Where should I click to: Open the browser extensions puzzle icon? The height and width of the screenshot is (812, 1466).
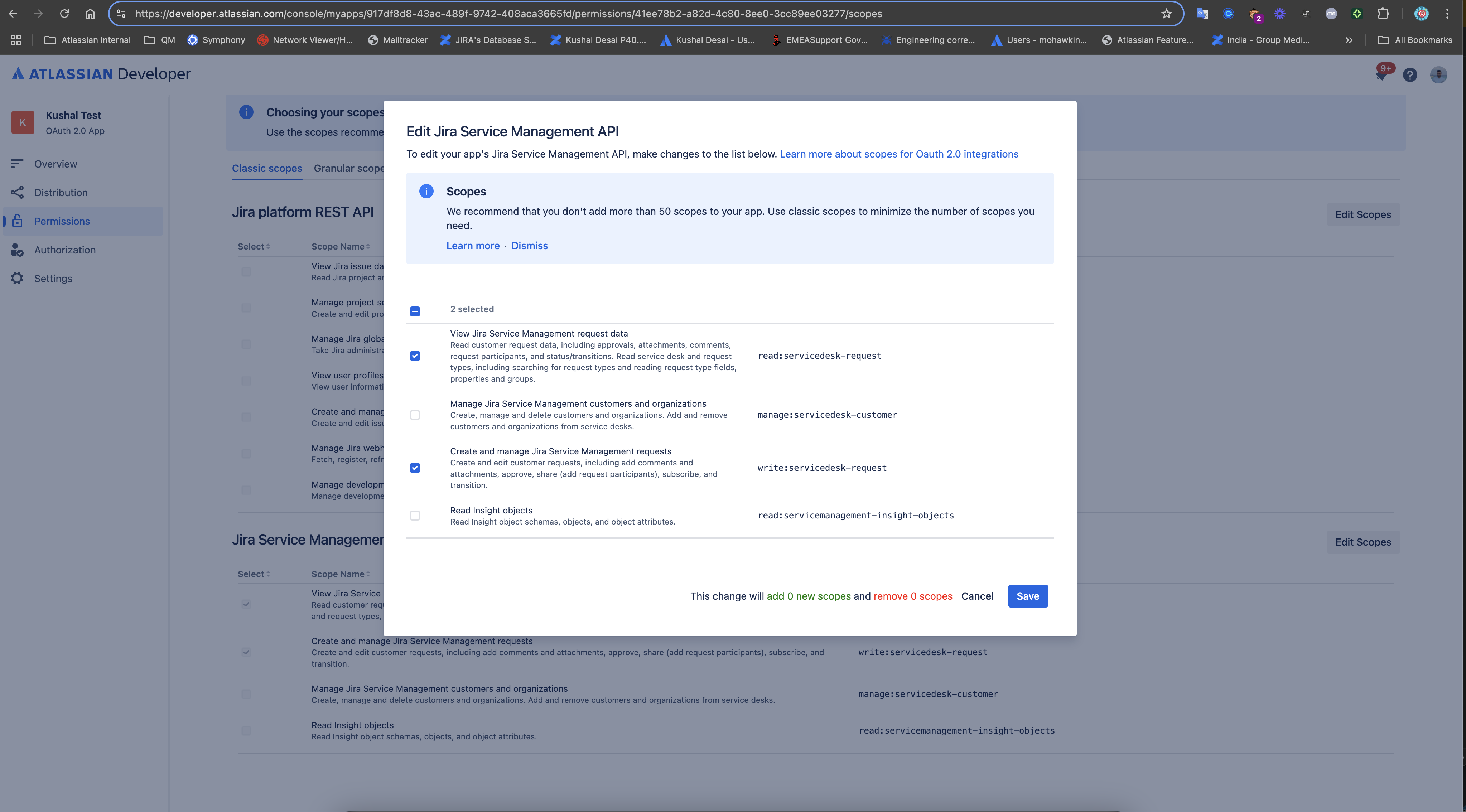coord(1383,14)
